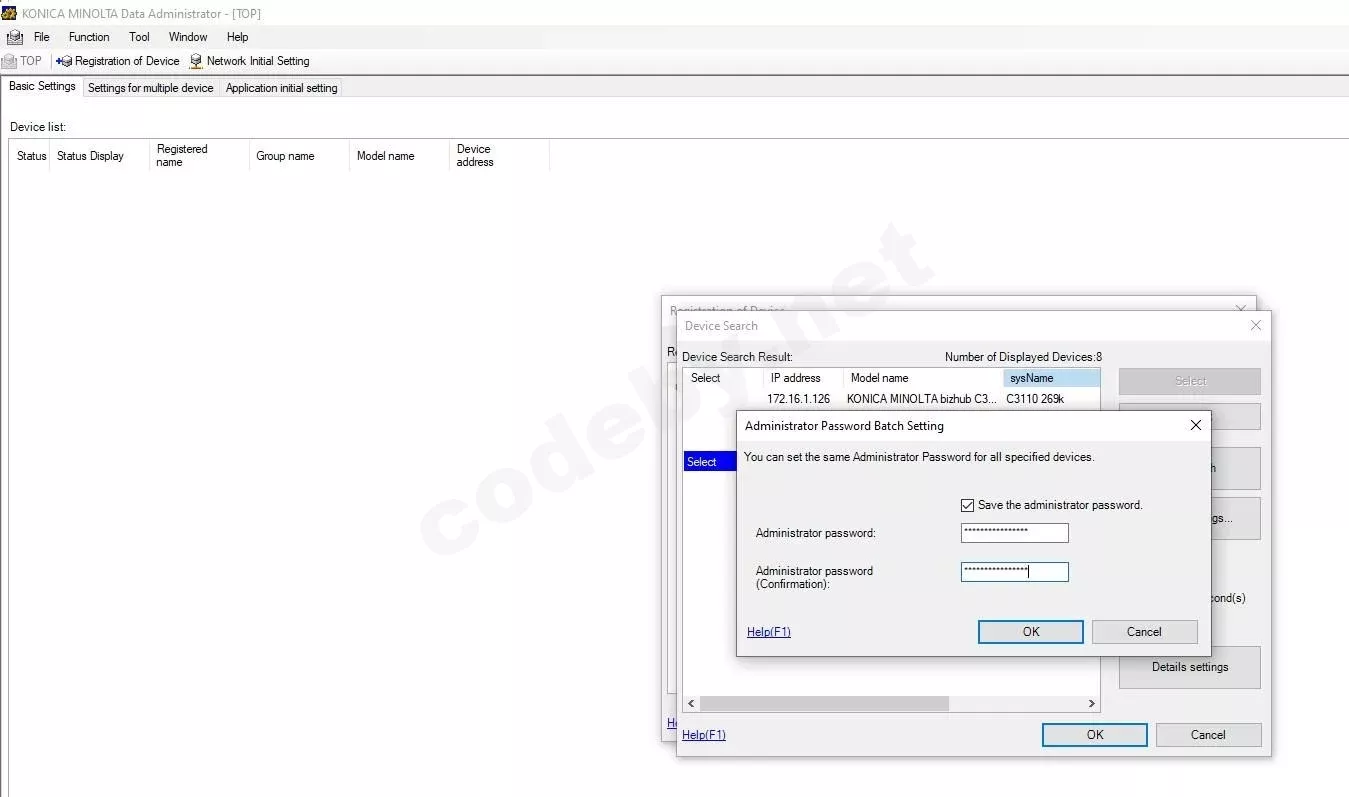Open the Application initial setting tab

click(x=282, y=88)
